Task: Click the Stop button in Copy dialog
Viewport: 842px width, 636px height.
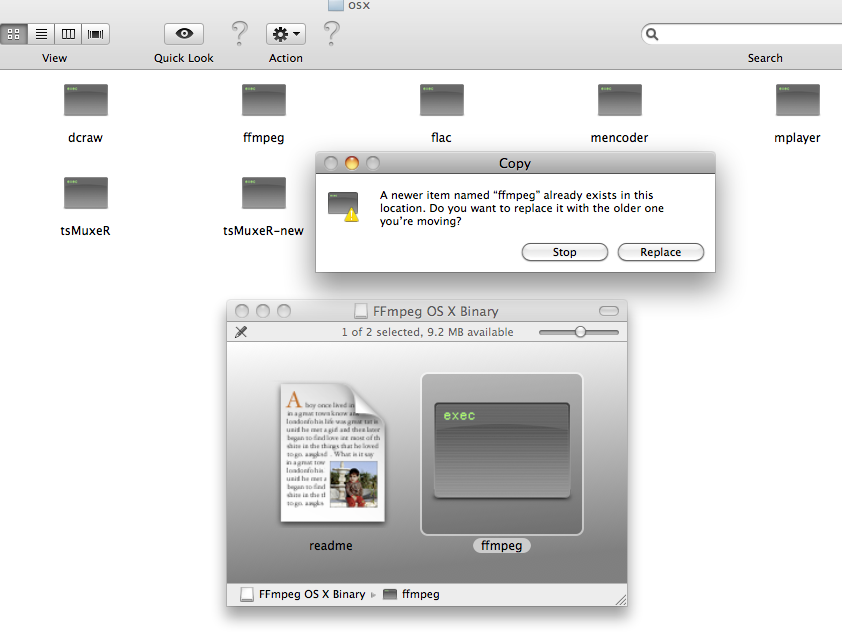Action: click(565, 252)
